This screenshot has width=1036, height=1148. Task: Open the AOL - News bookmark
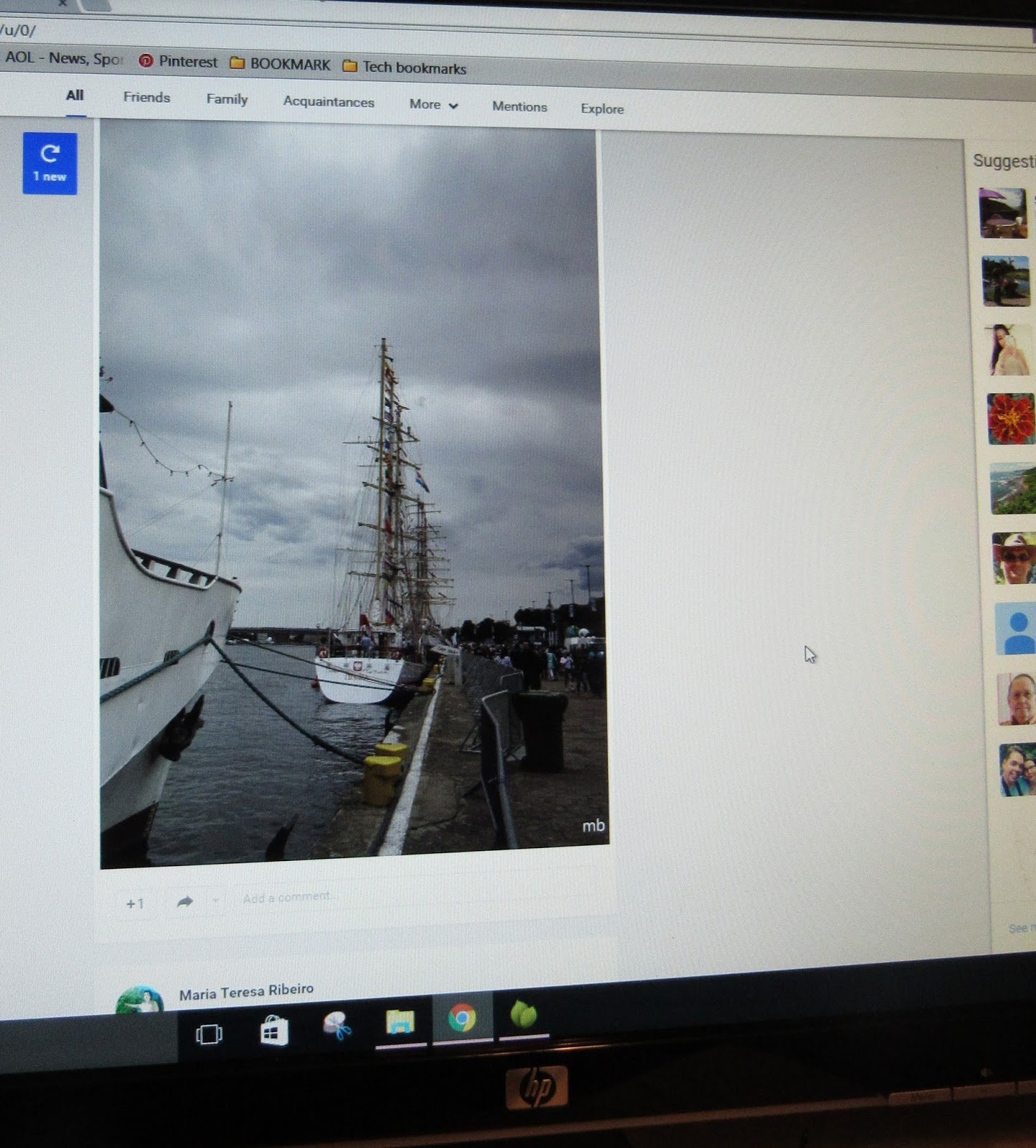(x=62, y=58)
